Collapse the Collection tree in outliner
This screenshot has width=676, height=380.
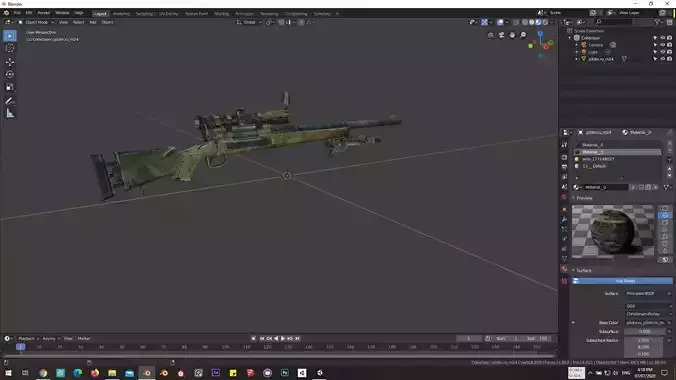click(x=570, y=38)
